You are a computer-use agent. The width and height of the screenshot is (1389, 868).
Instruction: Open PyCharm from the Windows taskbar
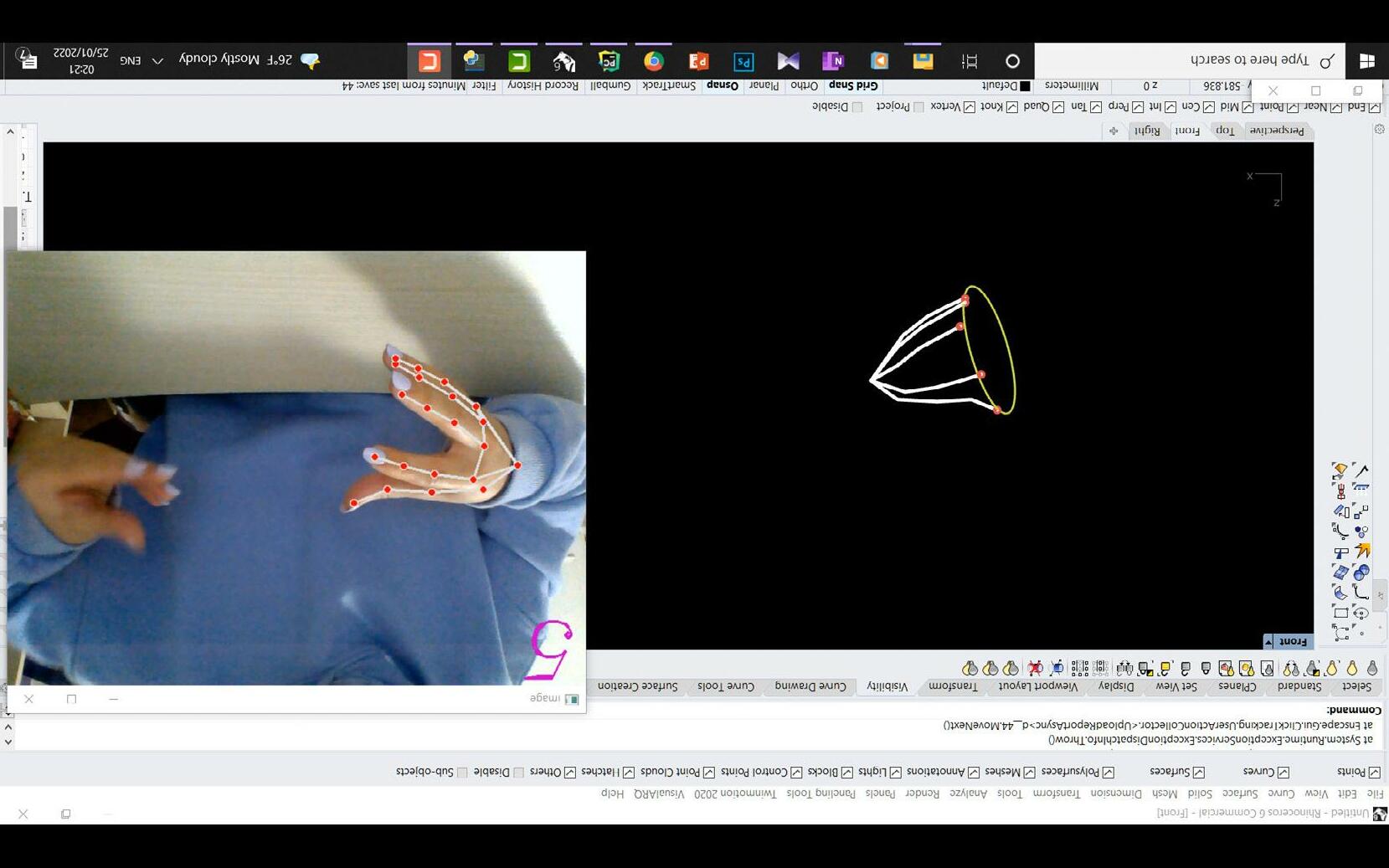[609, 61]
